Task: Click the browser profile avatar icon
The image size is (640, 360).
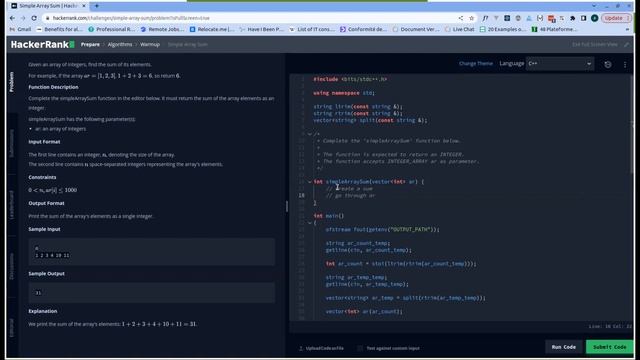Action: (595, 18)
